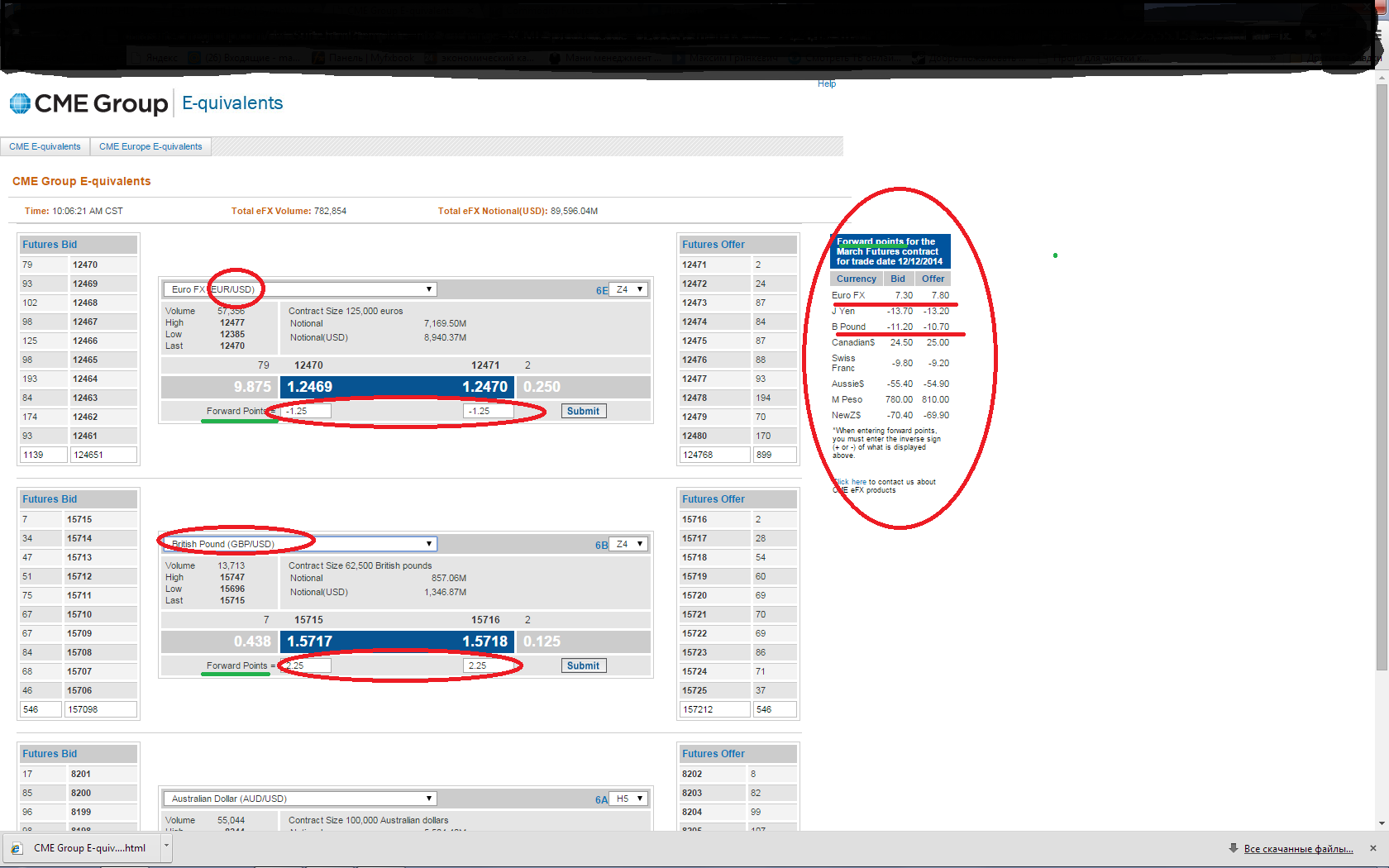Click the page scrollbar up arrow
The width and height of the screenshot is (1389, 868).
tap(1382, 79)
